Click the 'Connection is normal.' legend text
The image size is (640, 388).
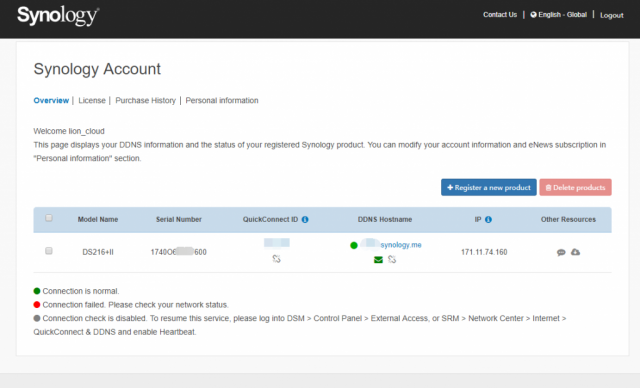(81, 291)
